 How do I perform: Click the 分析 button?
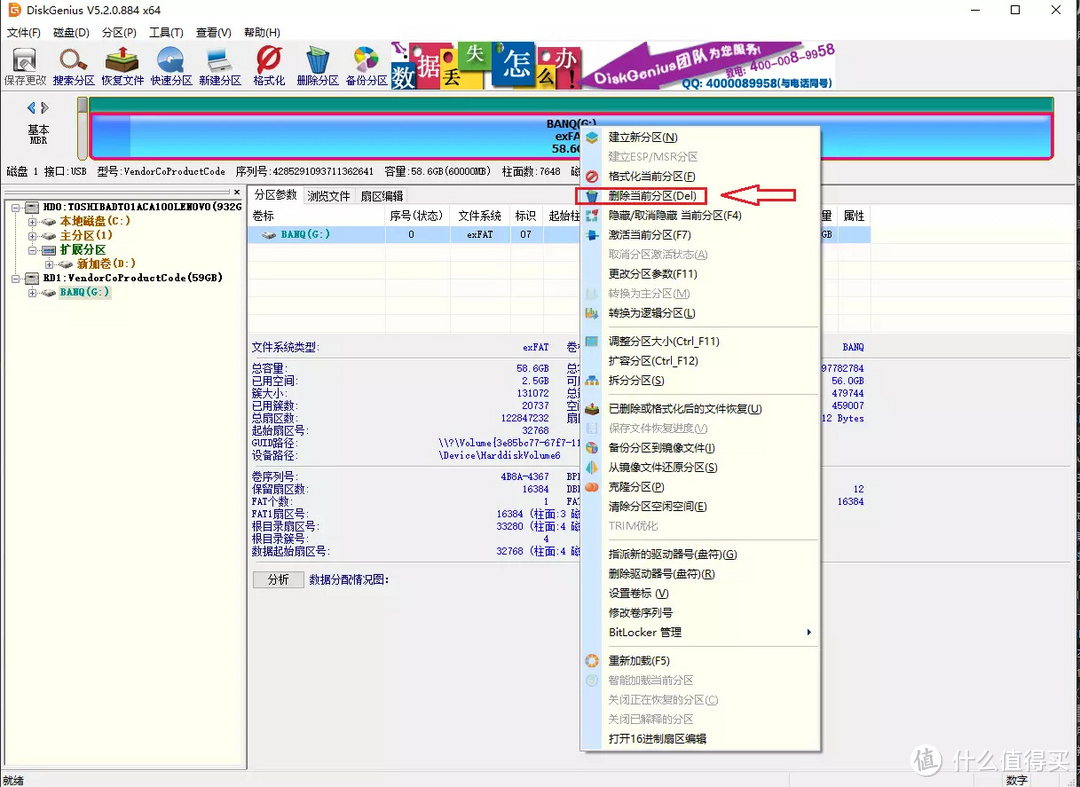278,580
